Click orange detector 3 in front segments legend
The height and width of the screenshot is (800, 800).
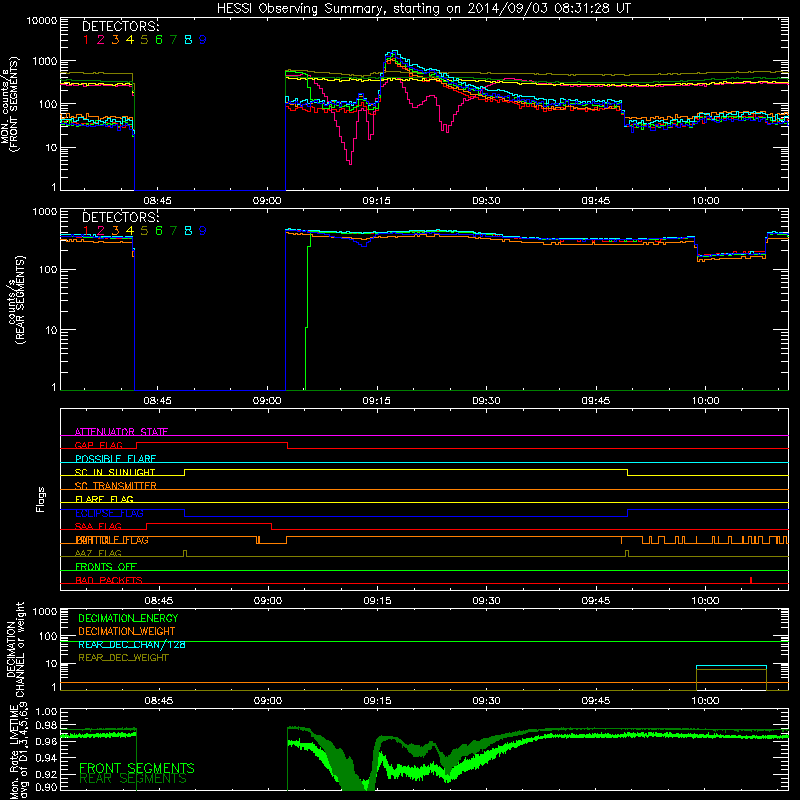point(115,40)
